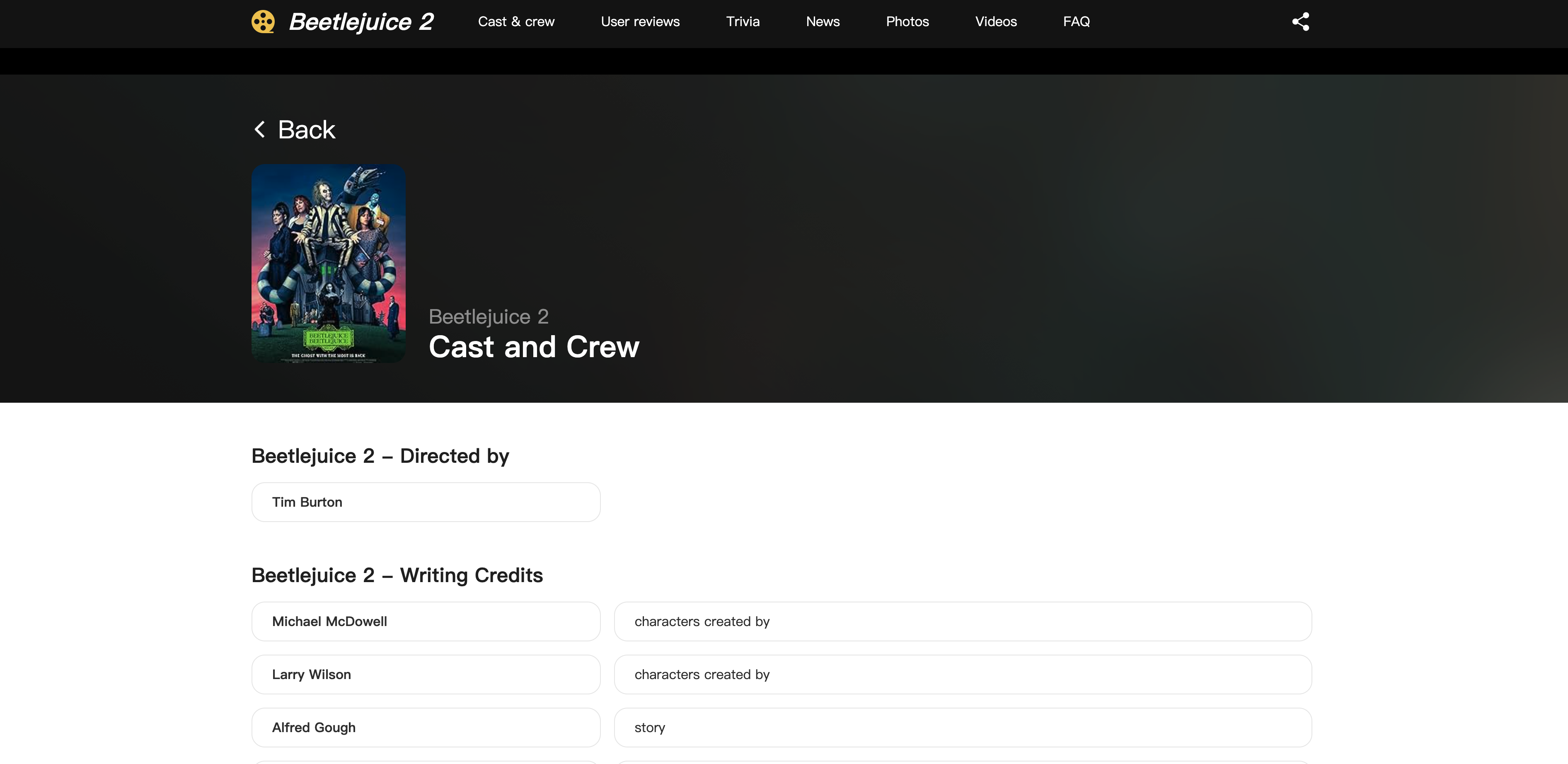Open the Cast & crew tab
This screenshot has height=764, width=1568.
click(516, 22)
